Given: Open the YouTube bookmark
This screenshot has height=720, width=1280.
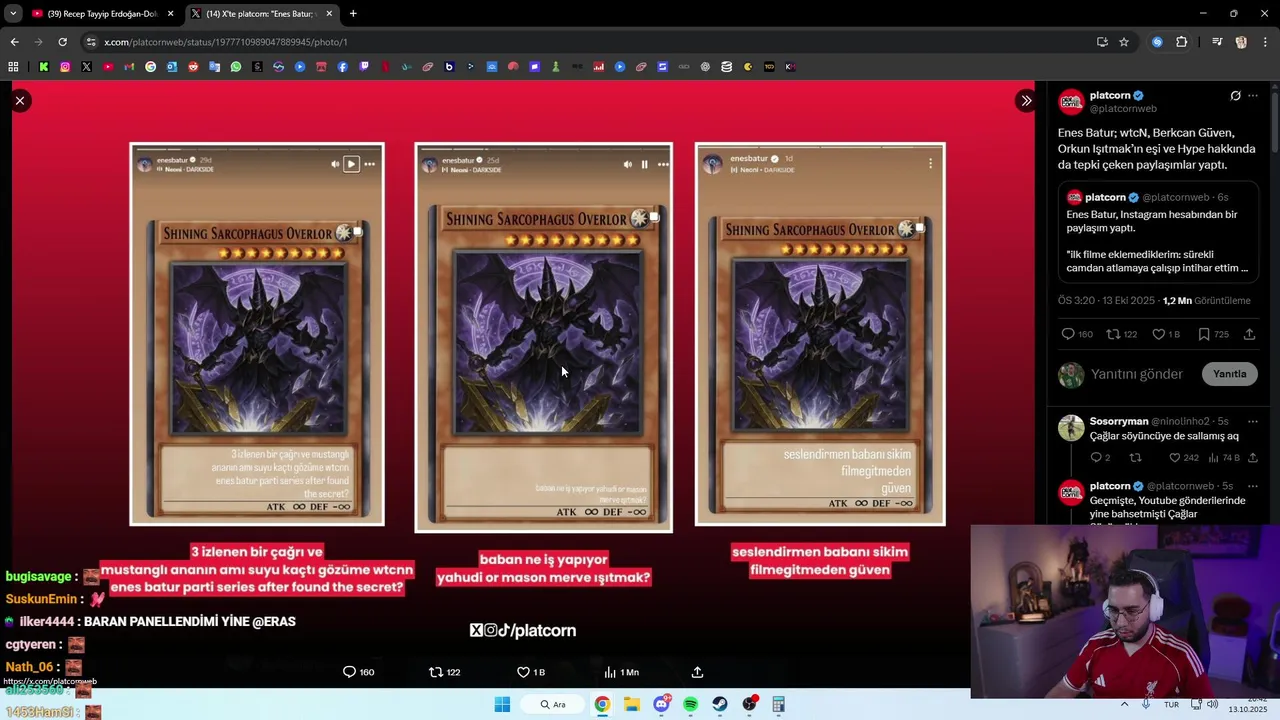Looking at the screenshot, I should [108, 67].
